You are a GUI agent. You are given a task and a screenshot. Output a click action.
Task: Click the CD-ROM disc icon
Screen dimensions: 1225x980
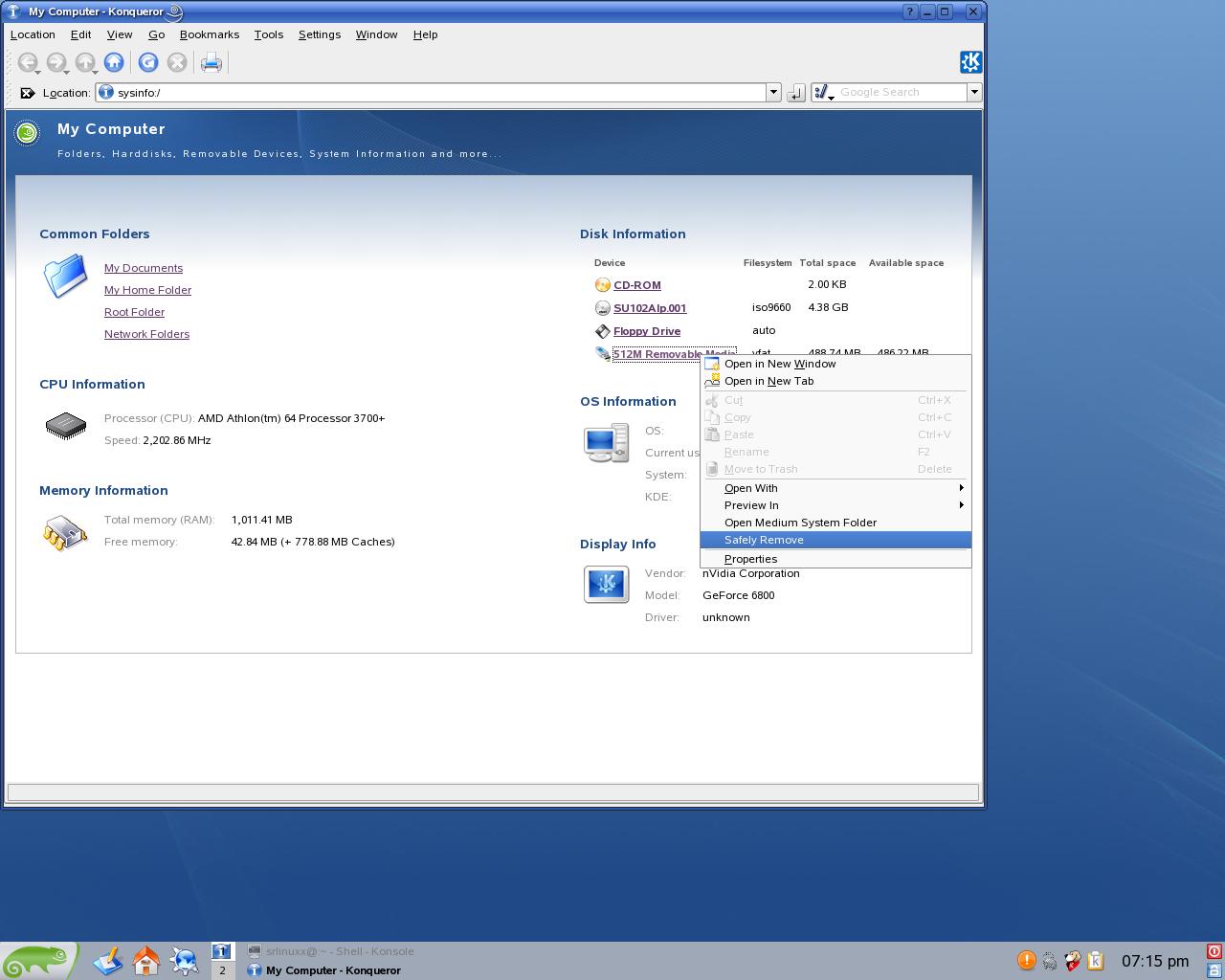(602, 285)
